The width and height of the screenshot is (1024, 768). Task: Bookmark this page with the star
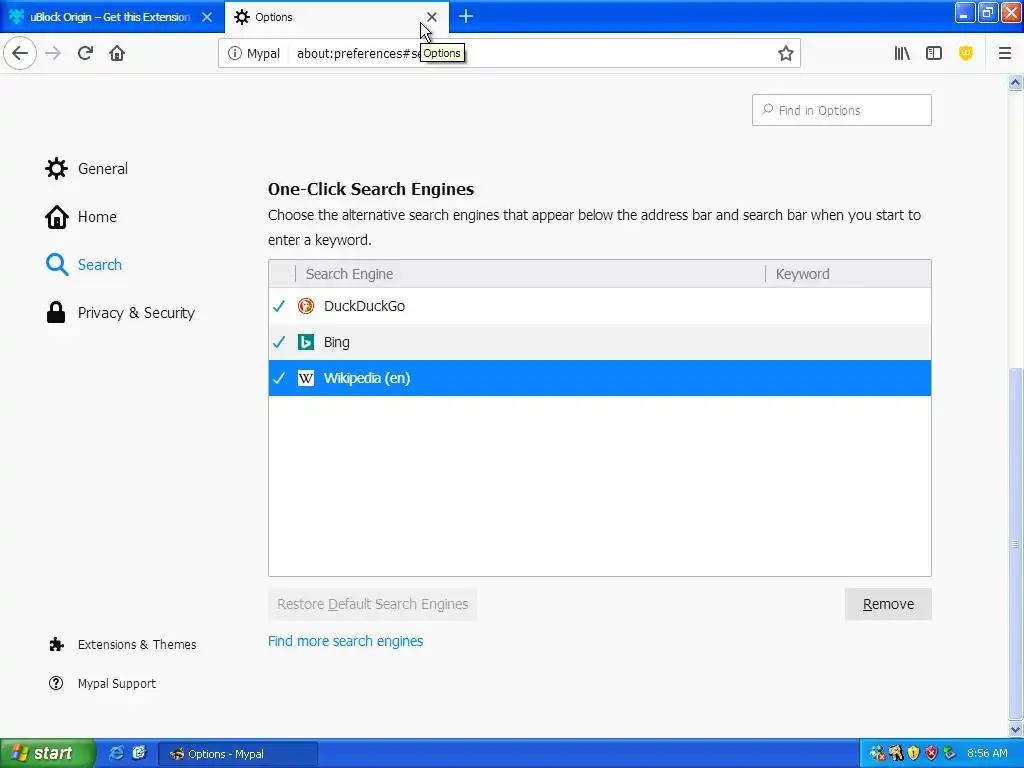pyautogui.click(x=786, y=54)
